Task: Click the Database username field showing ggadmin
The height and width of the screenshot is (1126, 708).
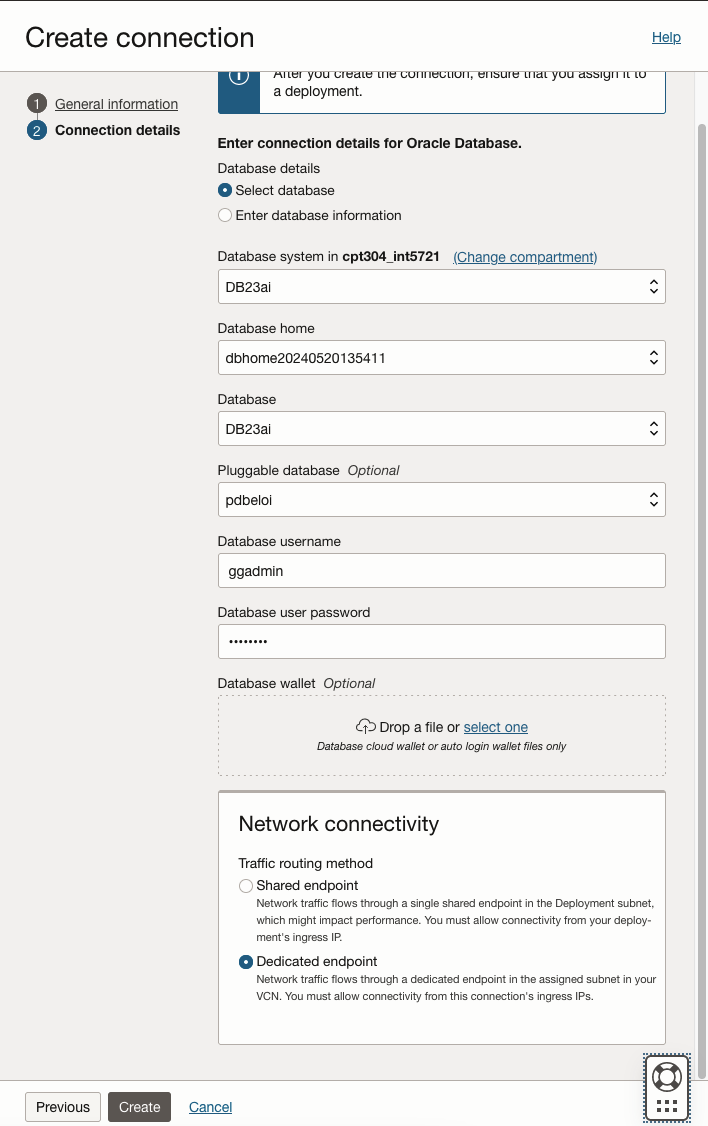Action: (x=441, y=570)
